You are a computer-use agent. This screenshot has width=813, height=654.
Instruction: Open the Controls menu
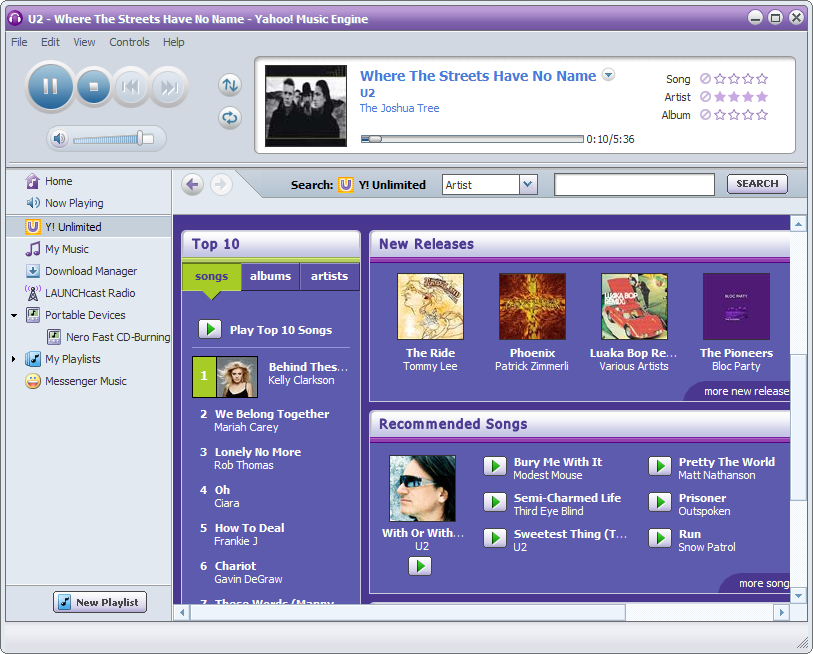coord(129,42)
